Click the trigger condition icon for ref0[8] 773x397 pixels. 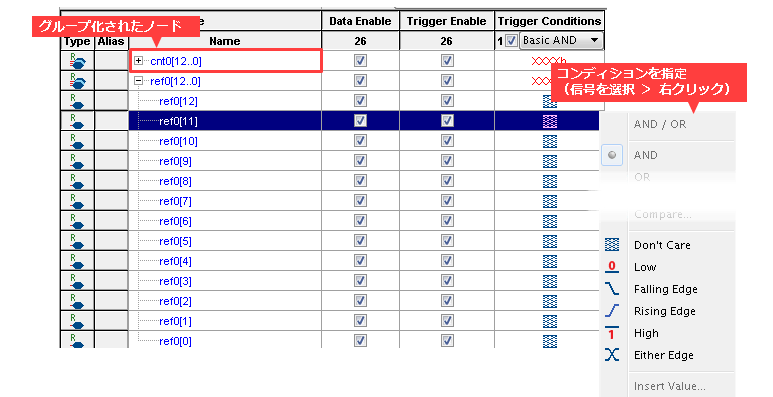550,181
